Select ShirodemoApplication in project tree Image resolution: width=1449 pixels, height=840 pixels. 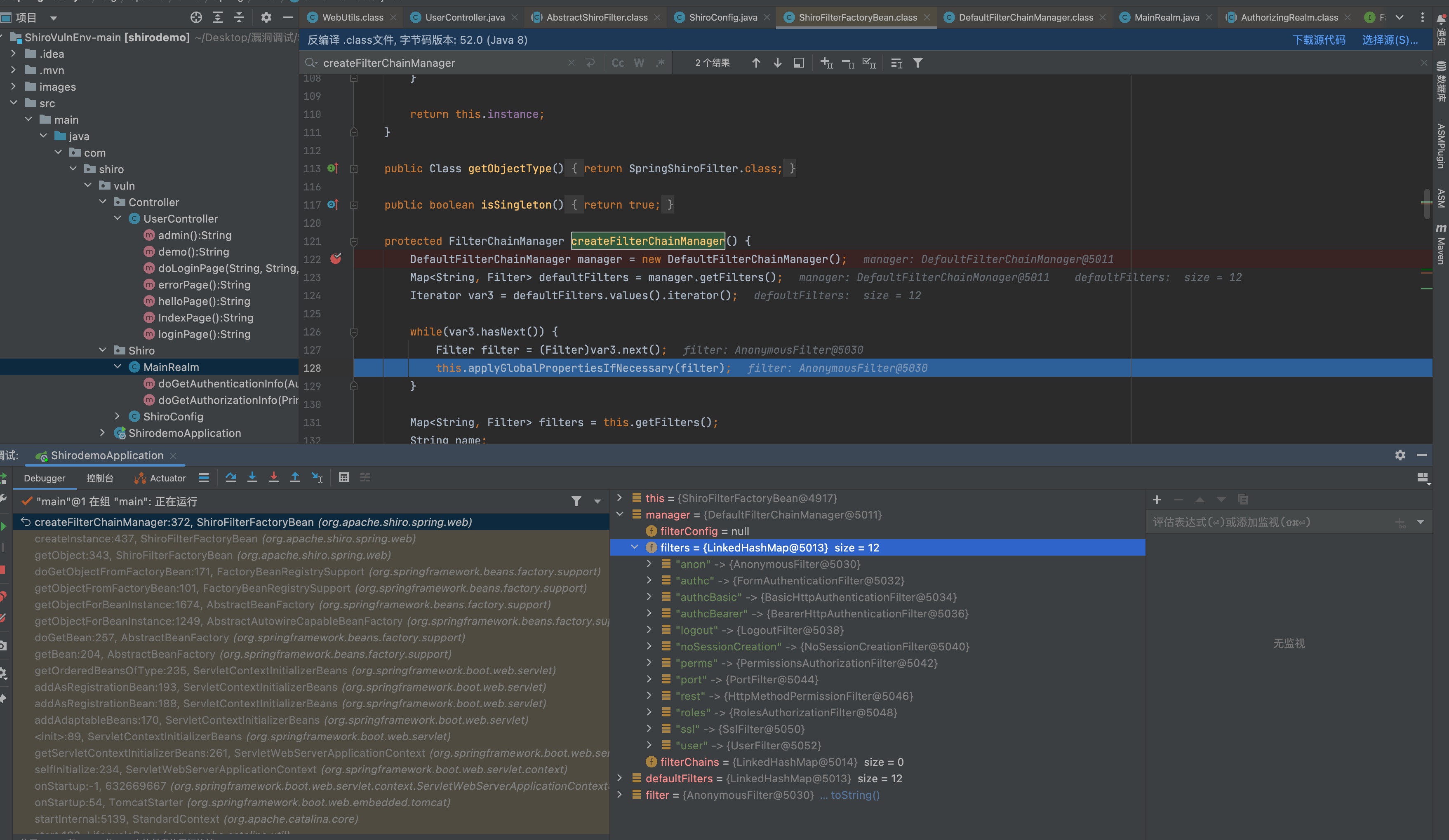click(x=185, y=433)
